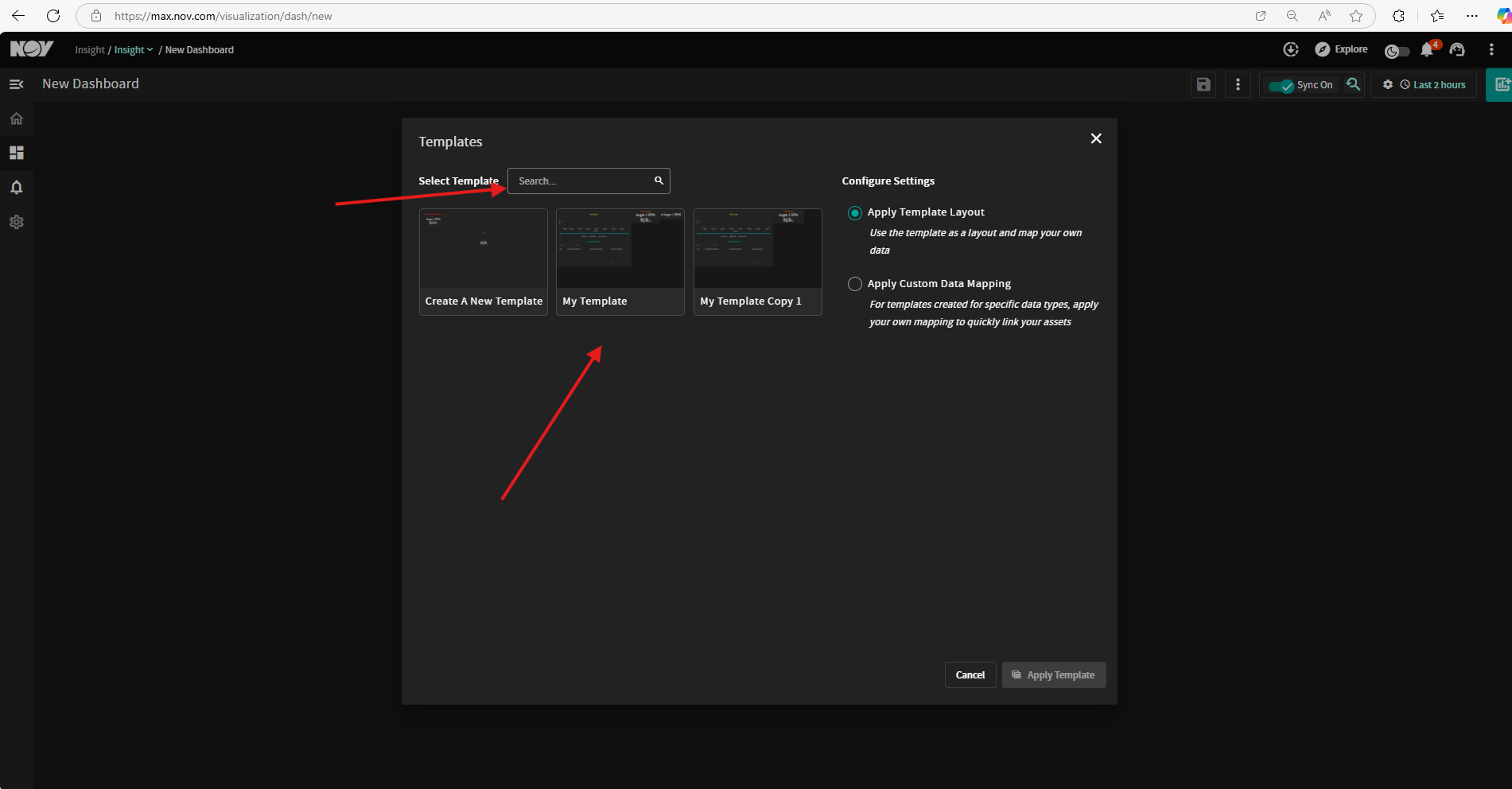Open Alerts bell in sidebar
Image resolution: width=1512 pixels, height=789 pixels.
coord(16,188)
